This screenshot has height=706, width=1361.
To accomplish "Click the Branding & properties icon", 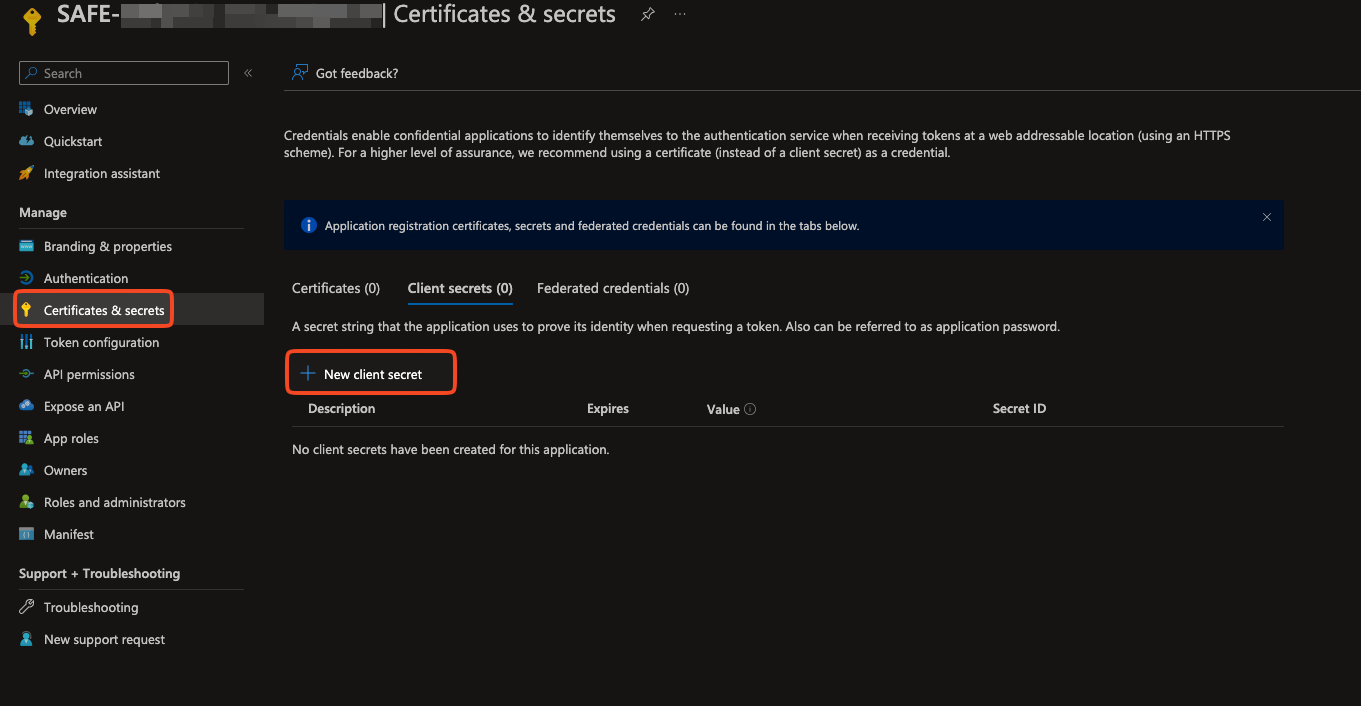I will 27,246.
